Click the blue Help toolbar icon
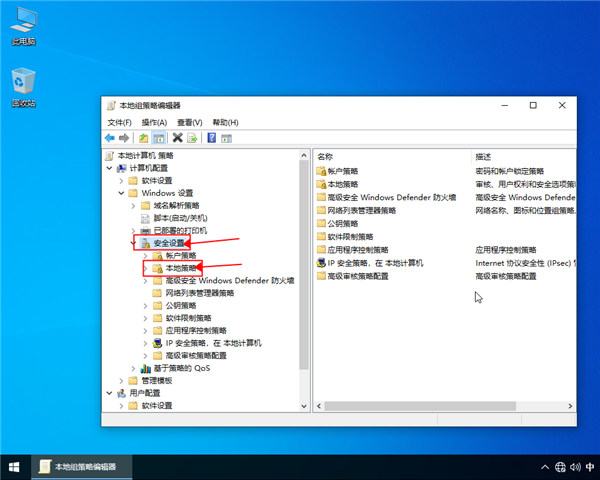Image resolution: width=600 pixels, height=480 pixels. 212,138
